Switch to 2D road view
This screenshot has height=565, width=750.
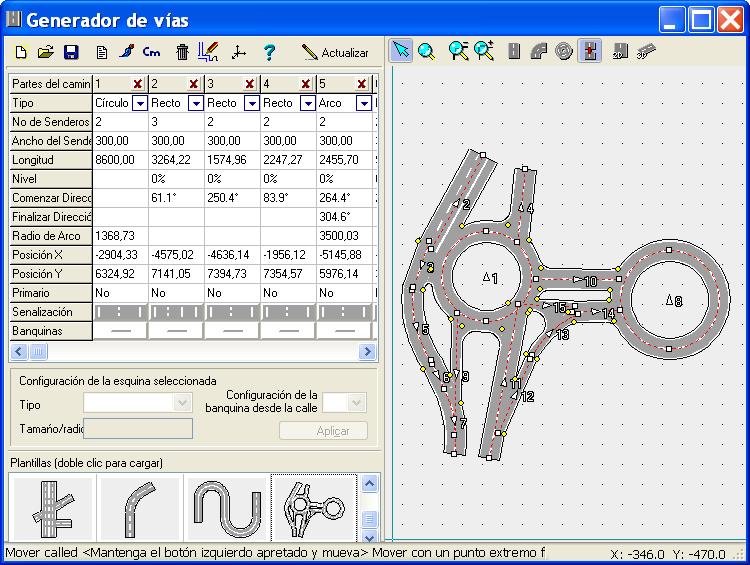tap(620, 51)
